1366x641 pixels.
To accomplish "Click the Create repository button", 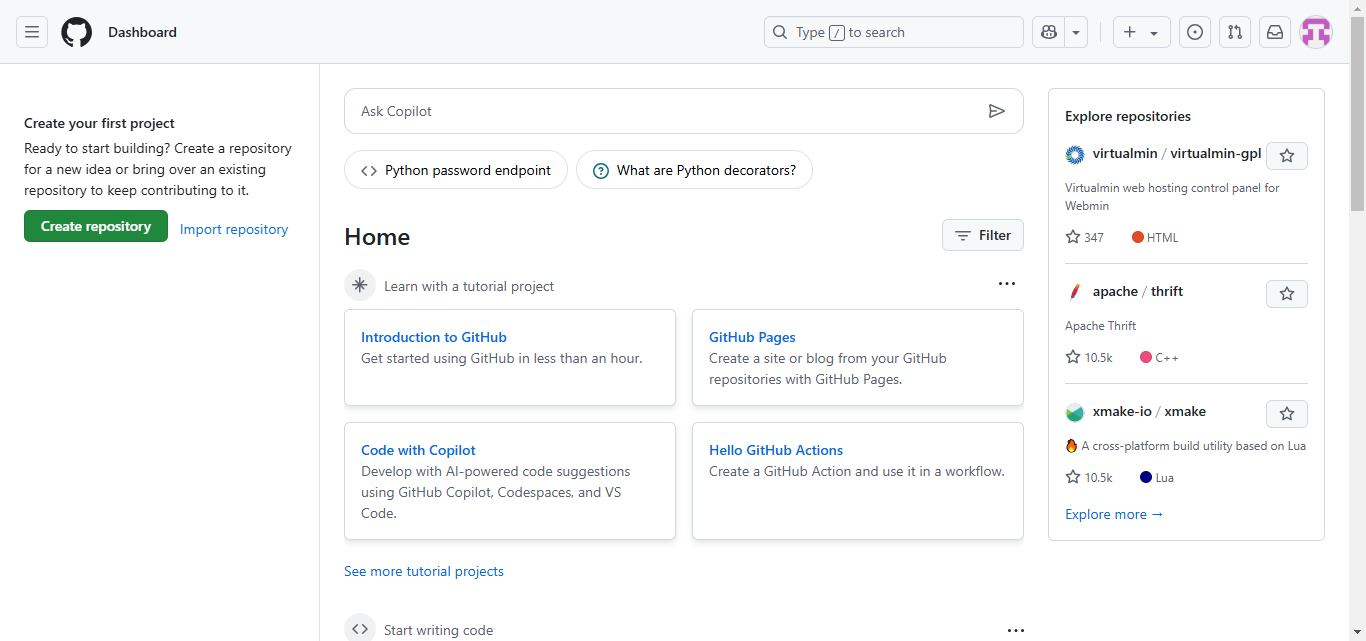I will coord(96,226).
